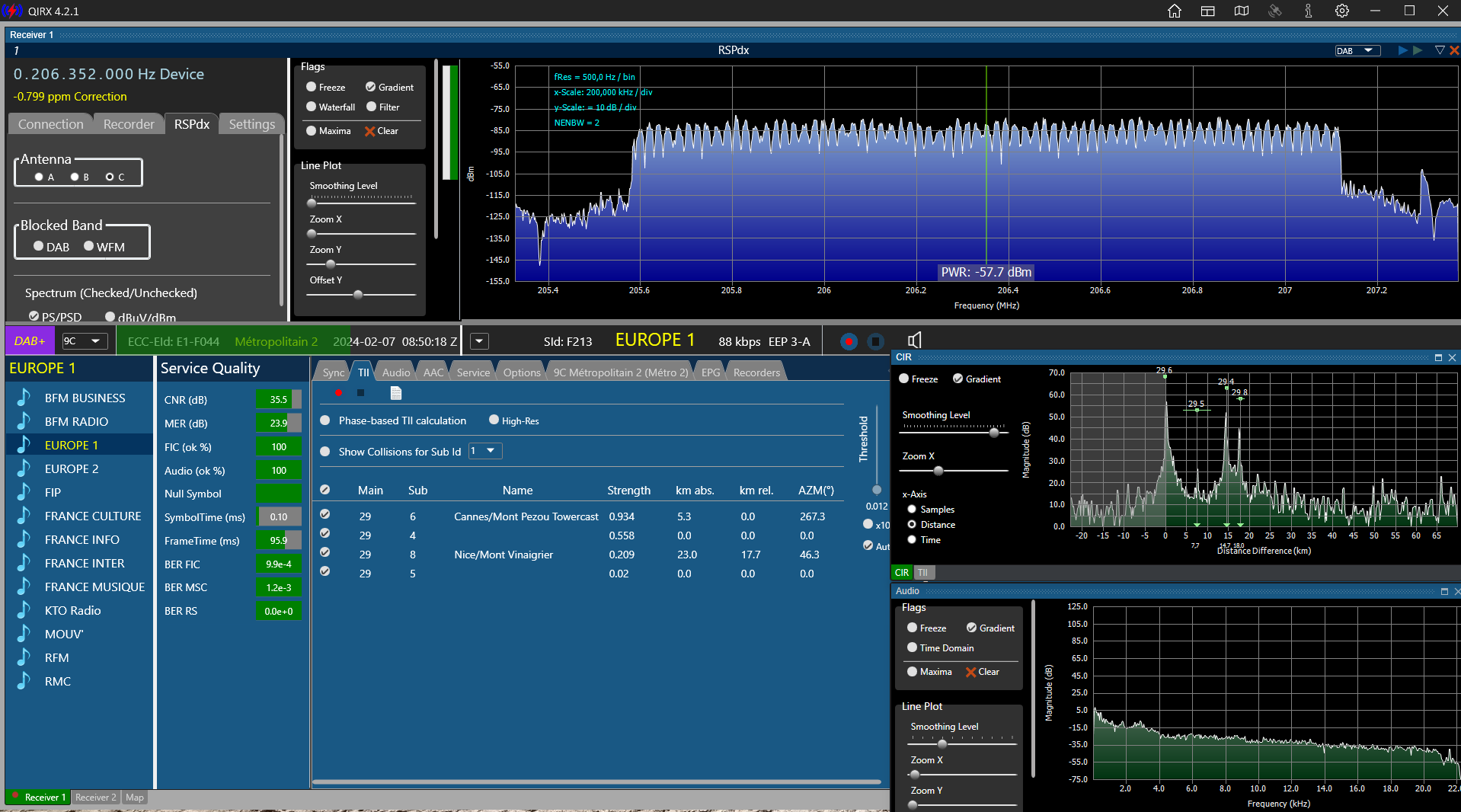Enable spectrum Freeze flag
The height and width of the screenshot is (812, 1461).
[311, 87]
